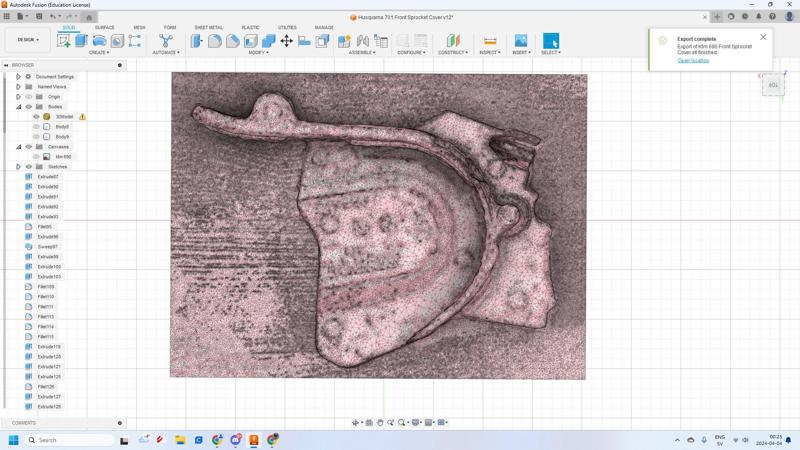
Task: Open the notifications bell in Fusion header
Action: (x=759, y=17)
